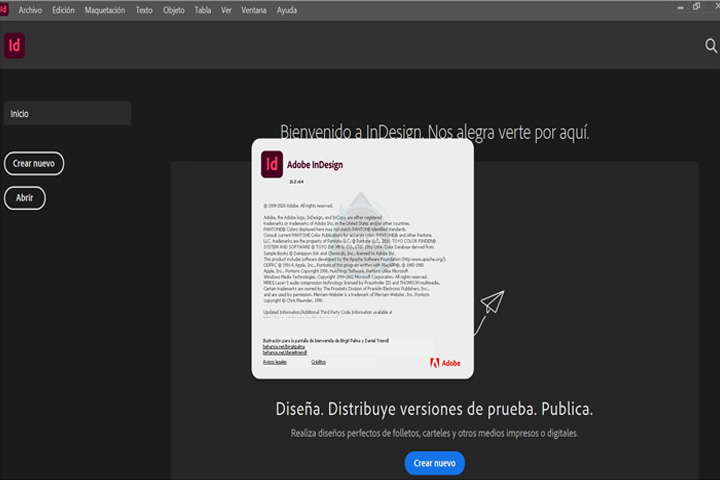
Task: Click the Adobe logo in About dialog
Action: pos(445,363)
